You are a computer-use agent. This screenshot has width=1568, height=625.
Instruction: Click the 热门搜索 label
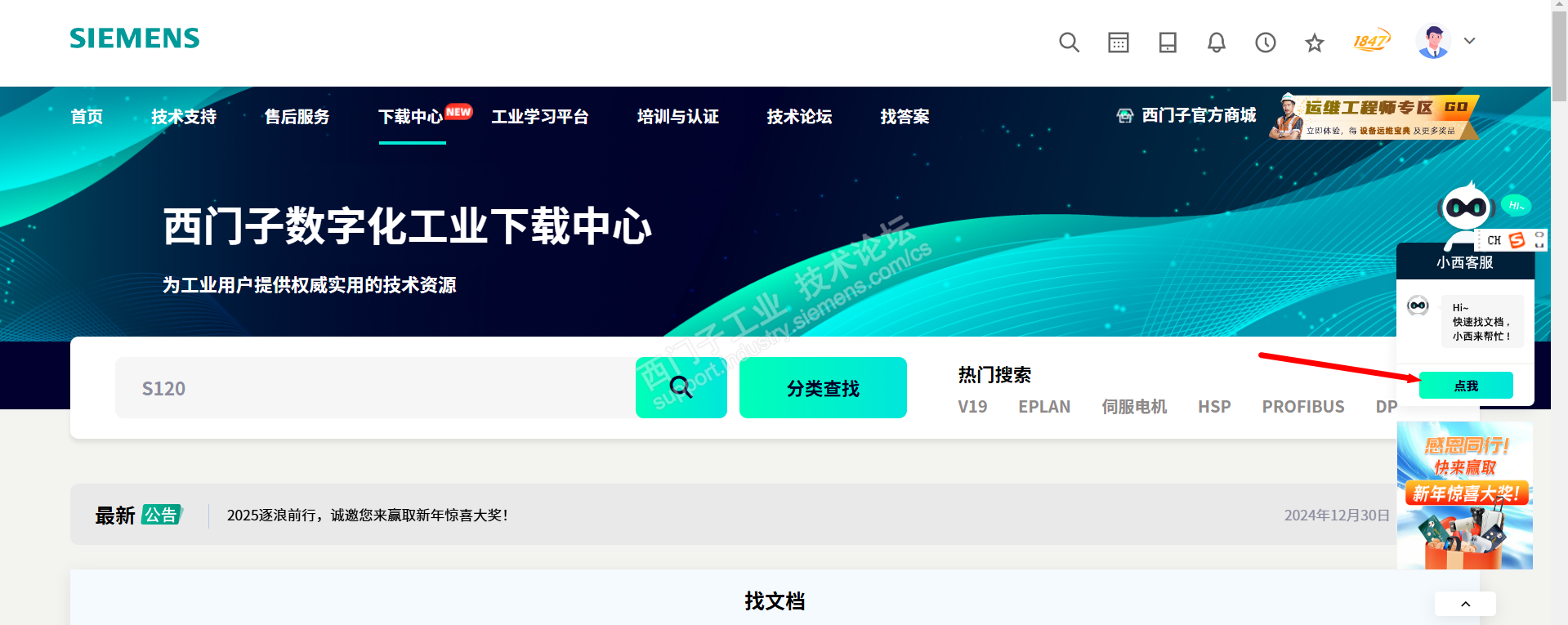pos(994,375)
